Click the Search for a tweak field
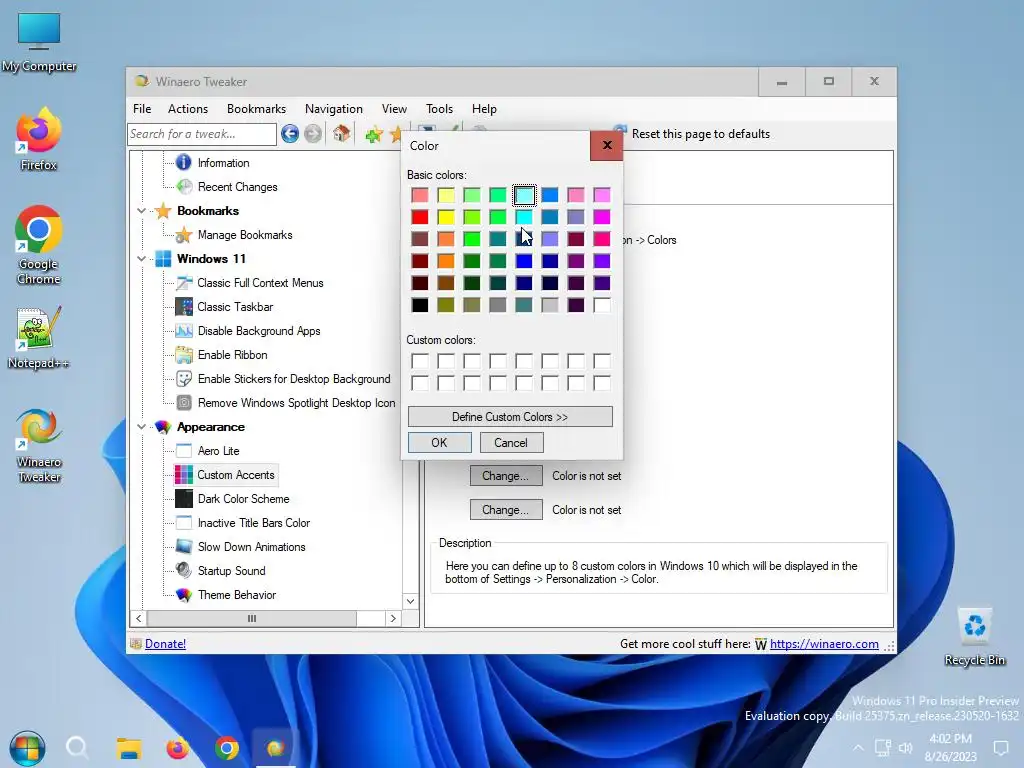Screen dimensions: 1024x768 pyautogui.click(x=202, y=134)
